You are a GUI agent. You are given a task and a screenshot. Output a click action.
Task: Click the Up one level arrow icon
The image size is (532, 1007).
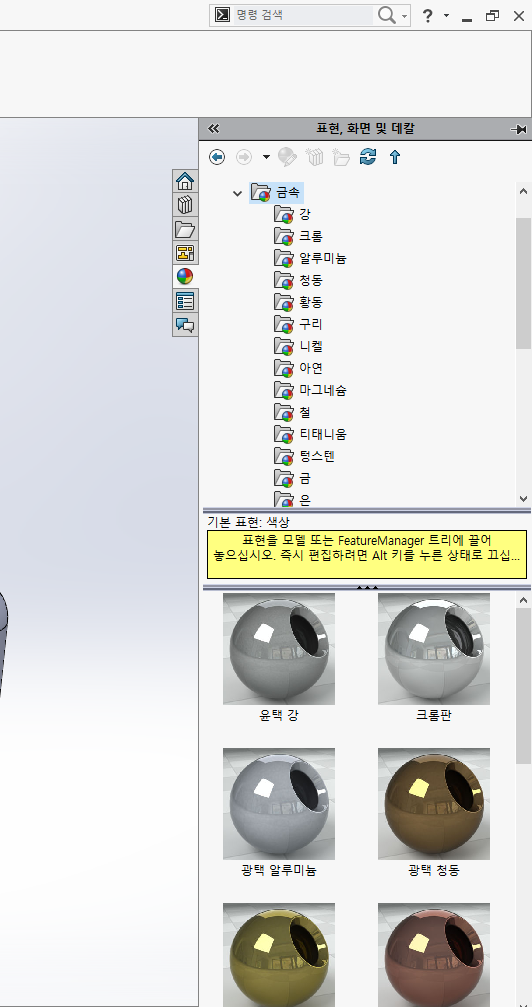395,157
